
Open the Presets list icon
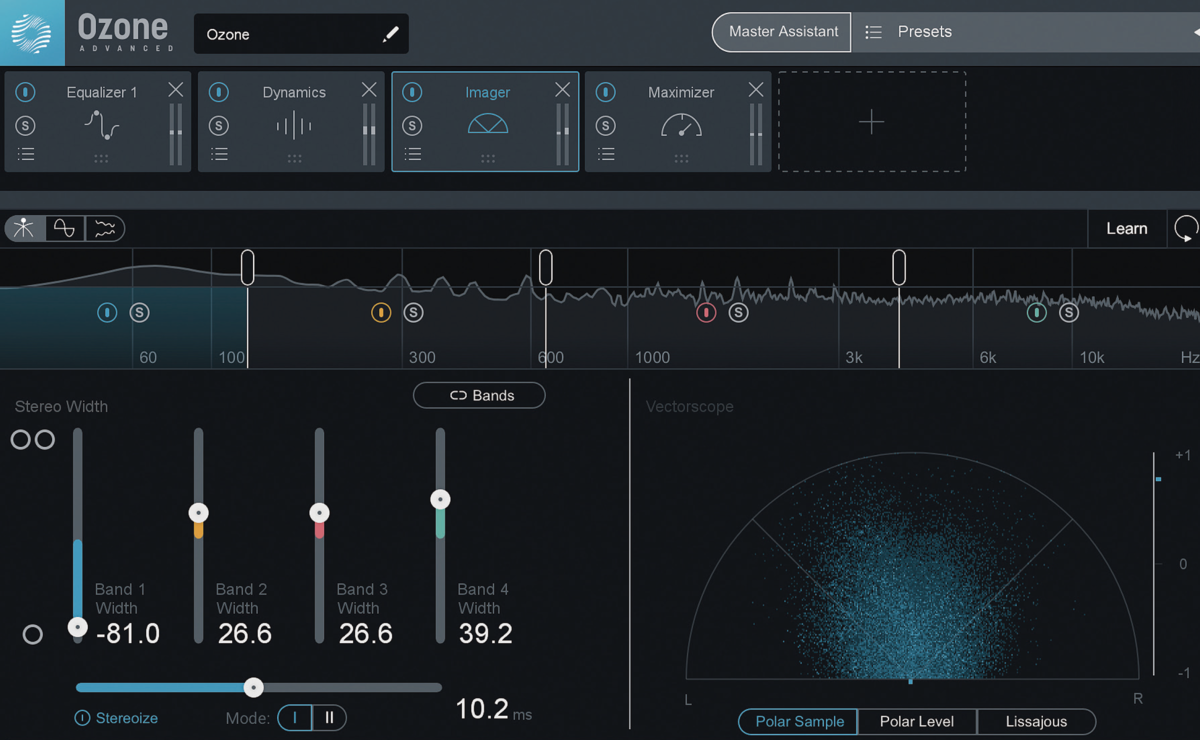[x=873, y=32]
